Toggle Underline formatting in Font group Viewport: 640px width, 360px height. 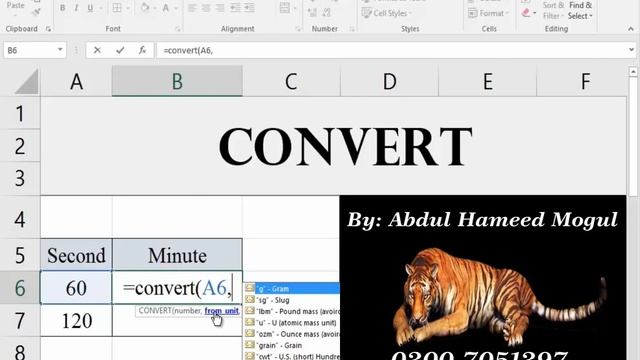pyautogui.click(x=90, y=8)
